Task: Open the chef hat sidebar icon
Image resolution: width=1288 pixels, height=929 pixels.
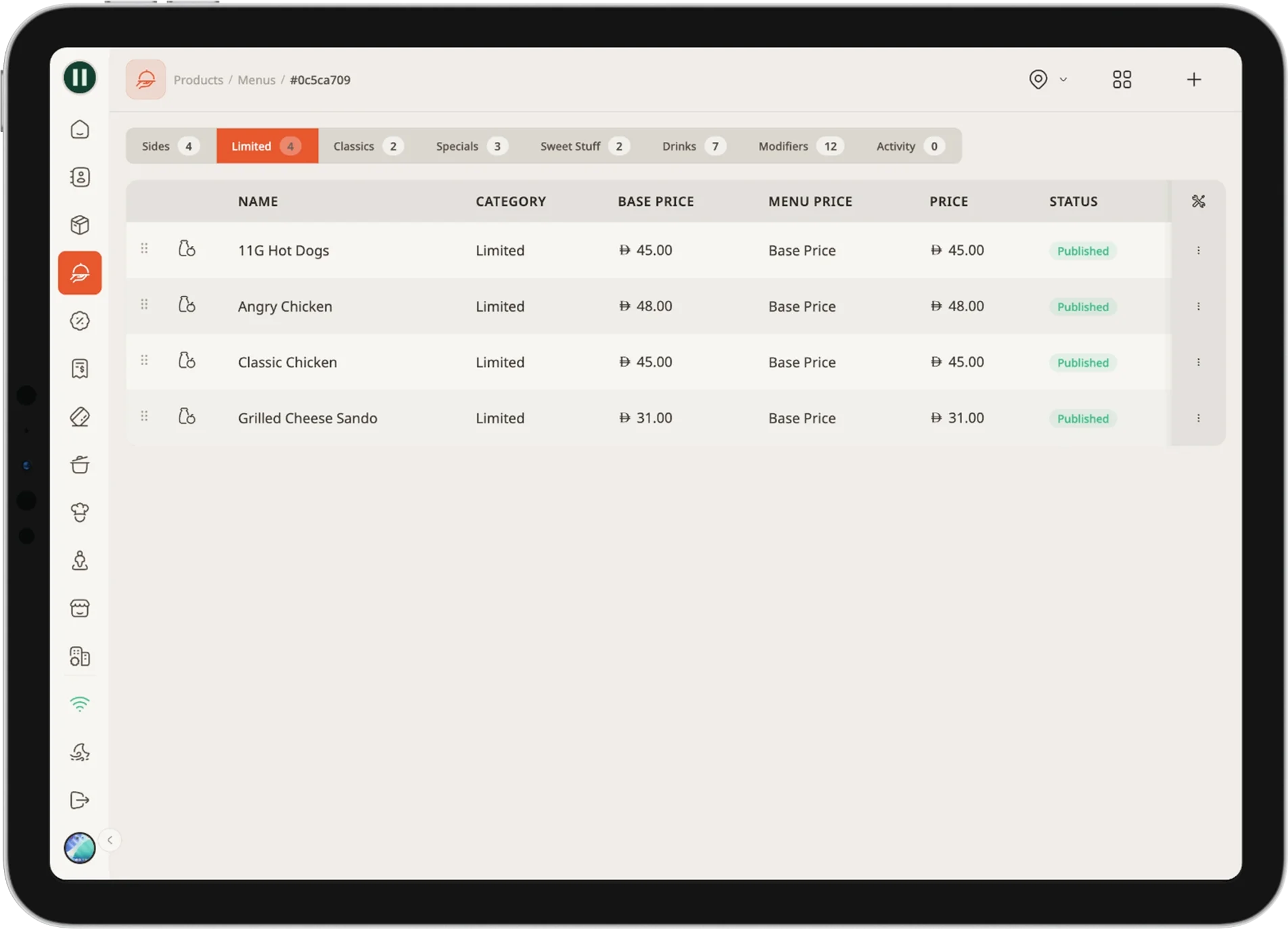Action: point(80,513)
